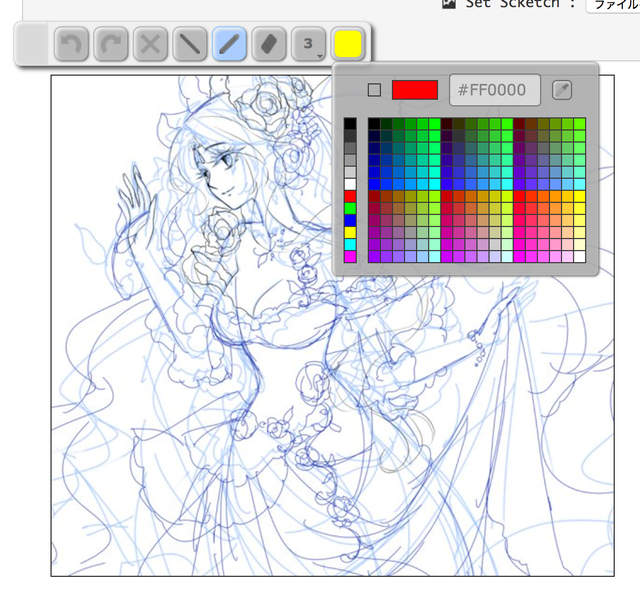Viewport: 640px width, 601px height.
Task: Select the straight line tool
Action: point(189,44)
